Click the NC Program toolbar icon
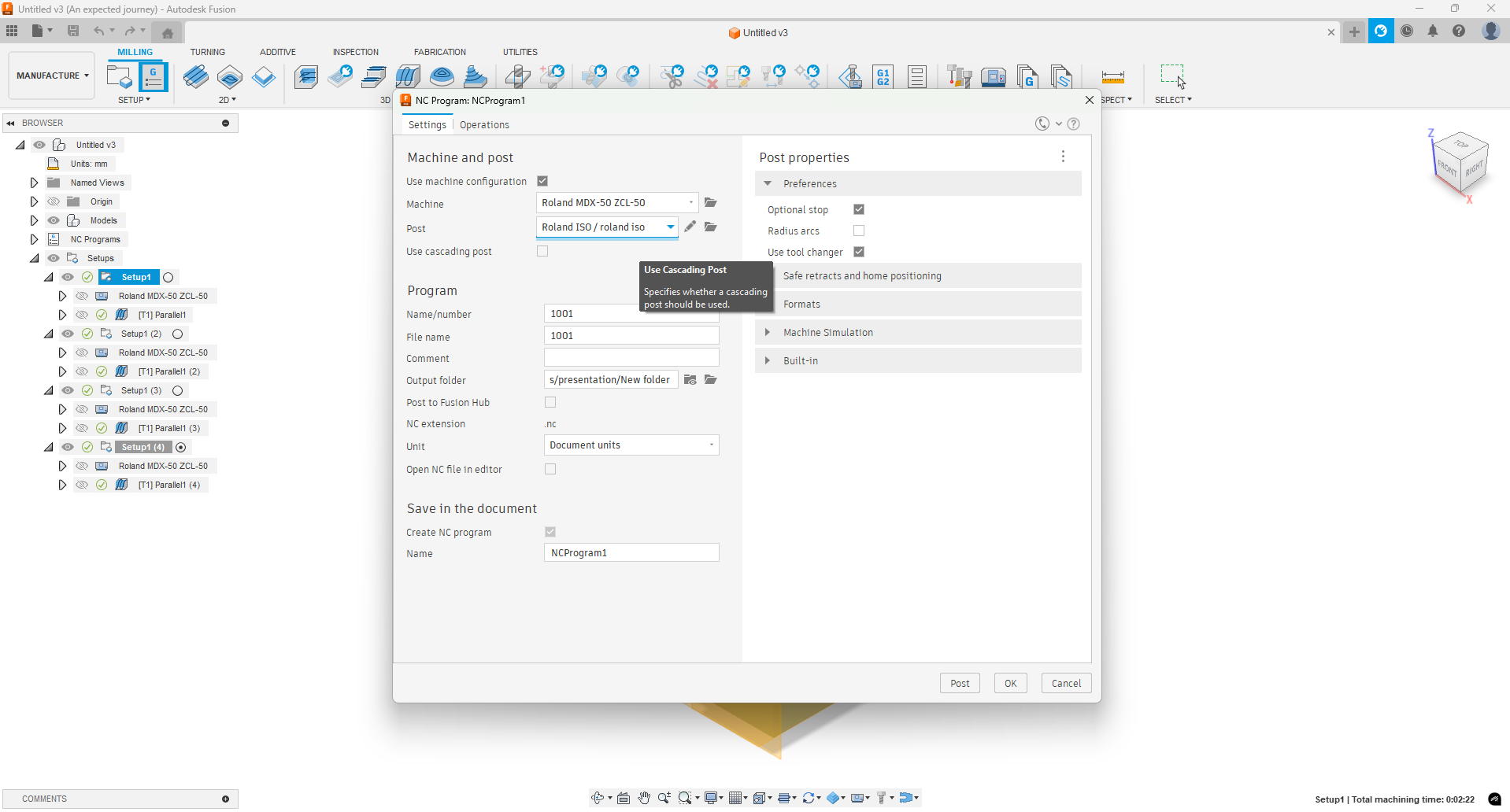The image size is (1510, 812). [153, 77]
